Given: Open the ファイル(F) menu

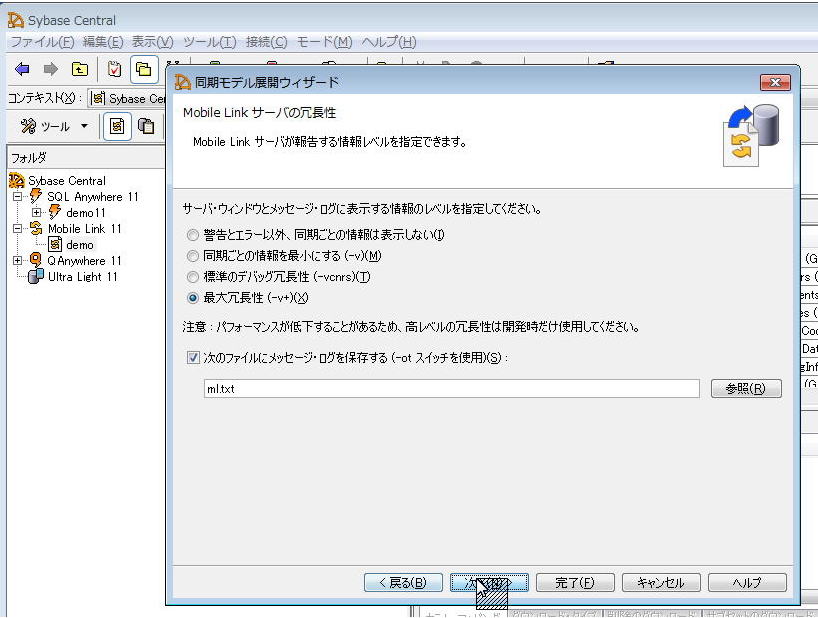Looking at the screenshot, I should click(42, 42).
